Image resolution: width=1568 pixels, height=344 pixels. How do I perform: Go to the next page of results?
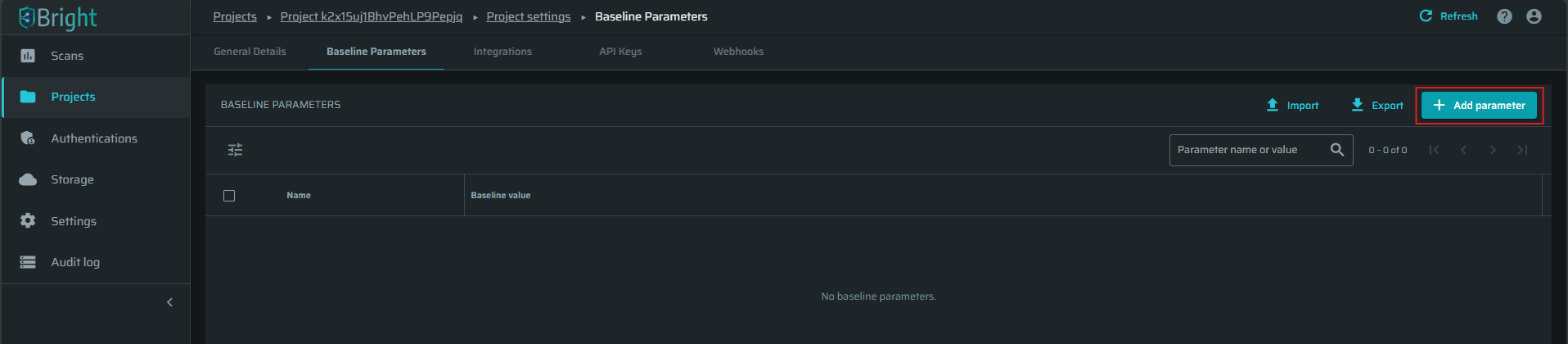pyautogui.click(x=1493, y=150)
